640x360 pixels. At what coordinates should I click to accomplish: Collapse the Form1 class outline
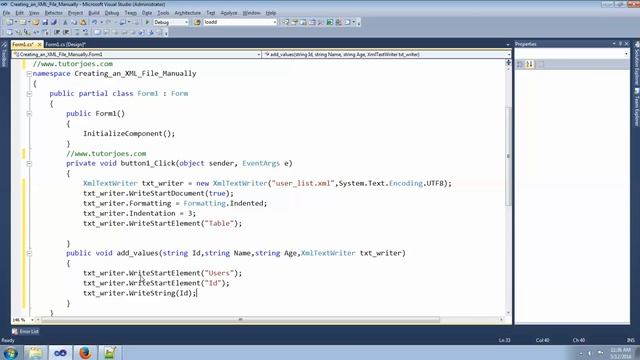[x=29, y=94]
